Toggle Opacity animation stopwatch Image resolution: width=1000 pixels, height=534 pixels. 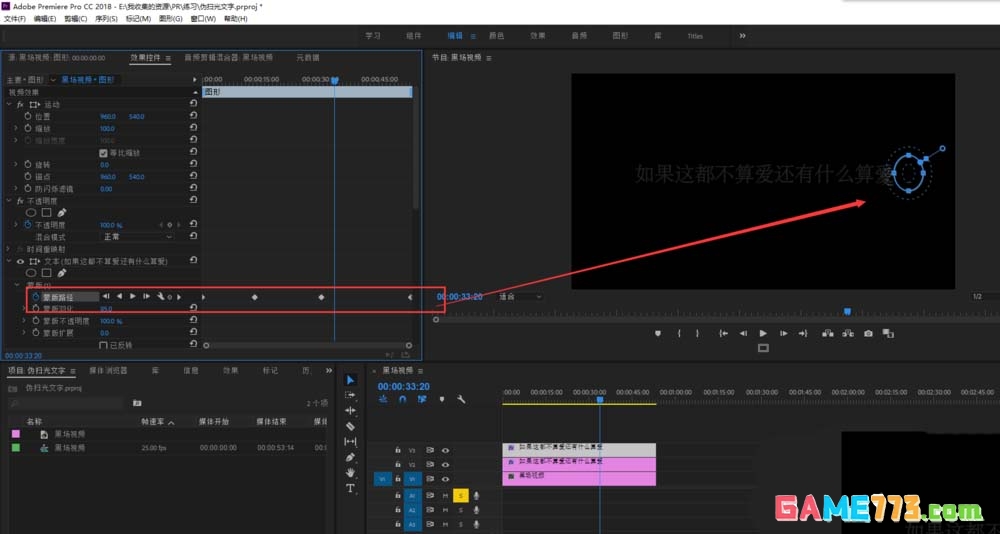click(x=28, y=225)
